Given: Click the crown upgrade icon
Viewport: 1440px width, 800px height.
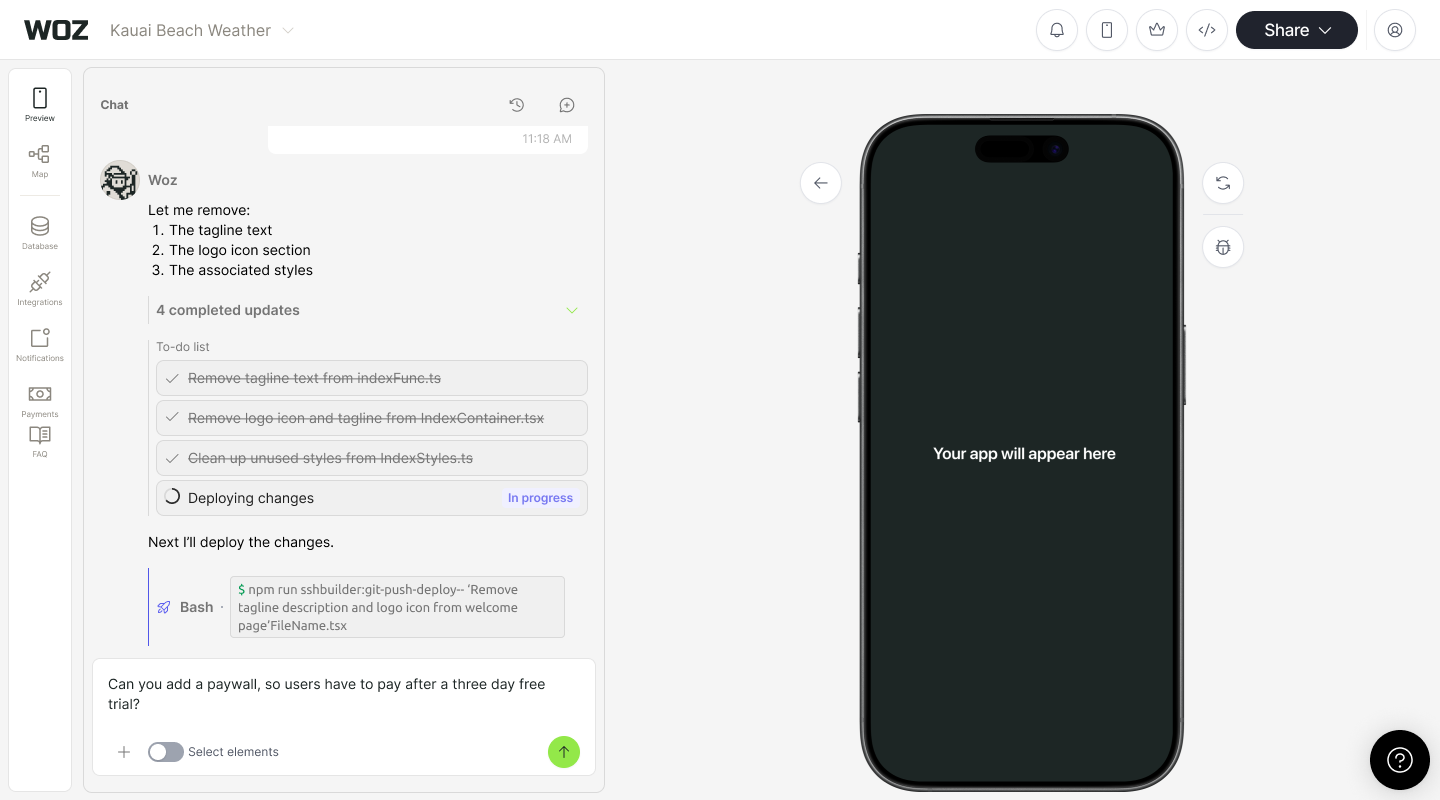Looking at the screenshot, I should [1157, 30].
